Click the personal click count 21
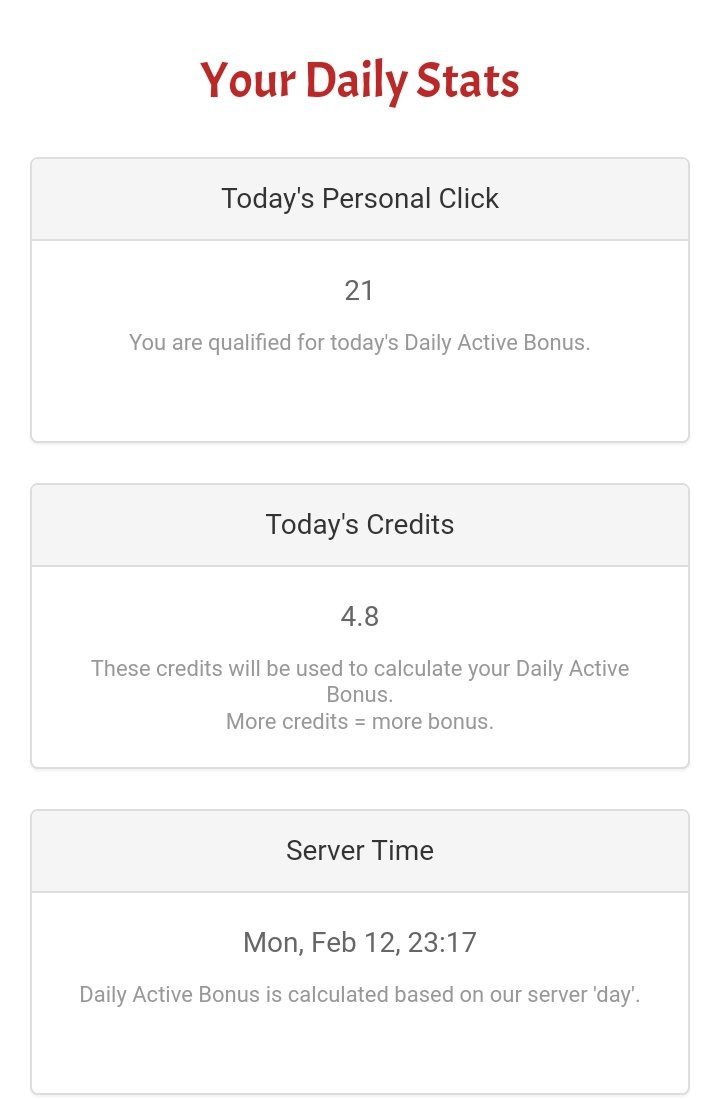Screen dimensions: 720x1101 click(x=359, y=291)
